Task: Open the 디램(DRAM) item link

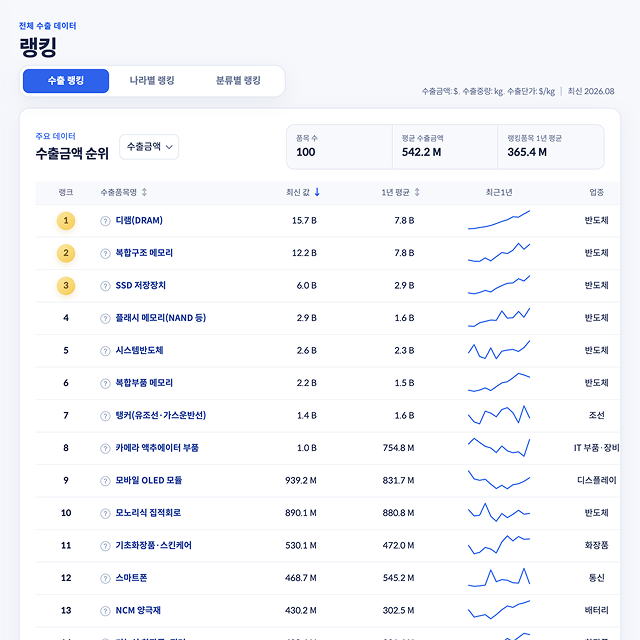Action: (139, 220)
